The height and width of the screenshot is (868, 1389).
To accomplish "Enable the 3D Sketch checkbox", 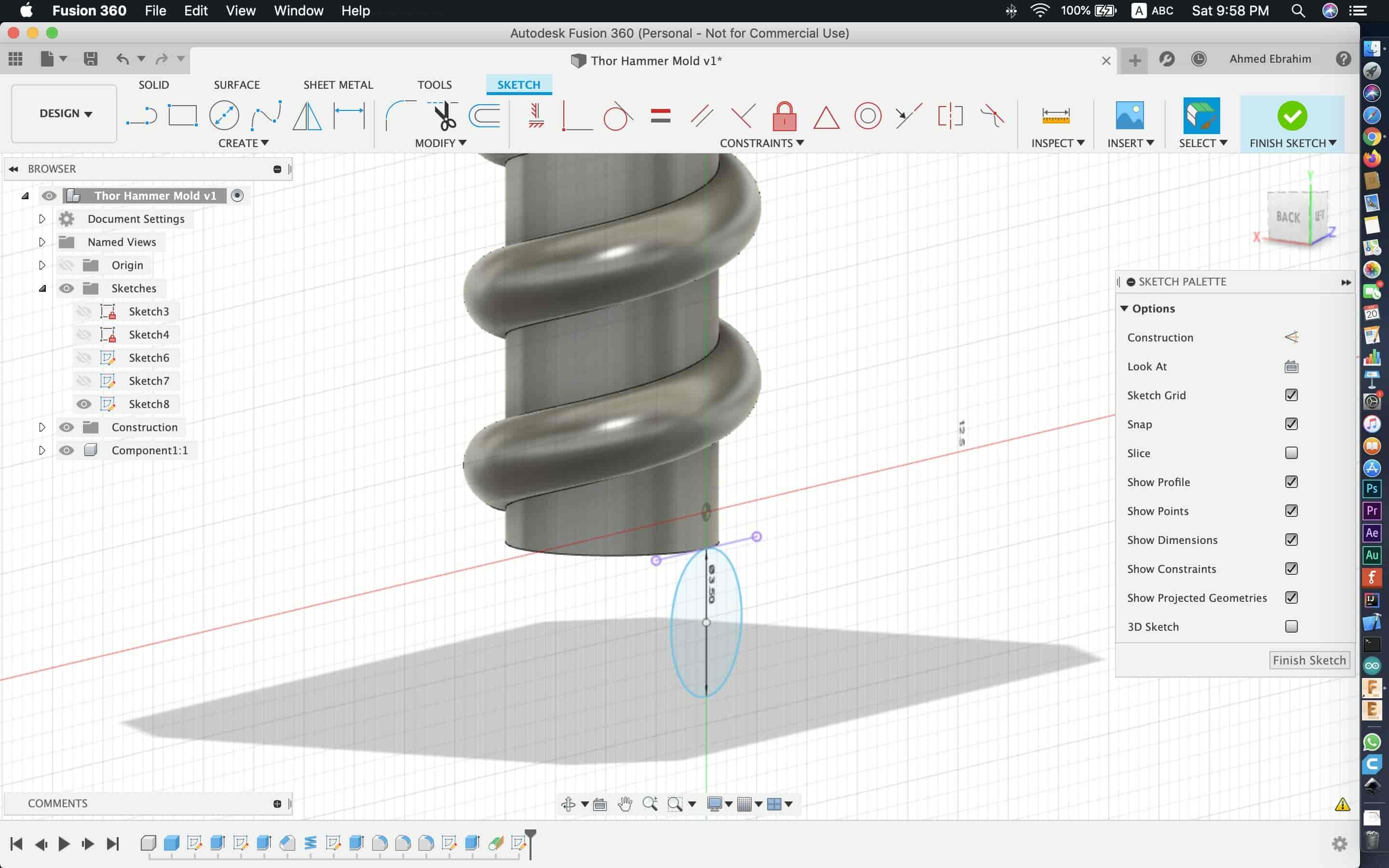I will coord(1292,626).
